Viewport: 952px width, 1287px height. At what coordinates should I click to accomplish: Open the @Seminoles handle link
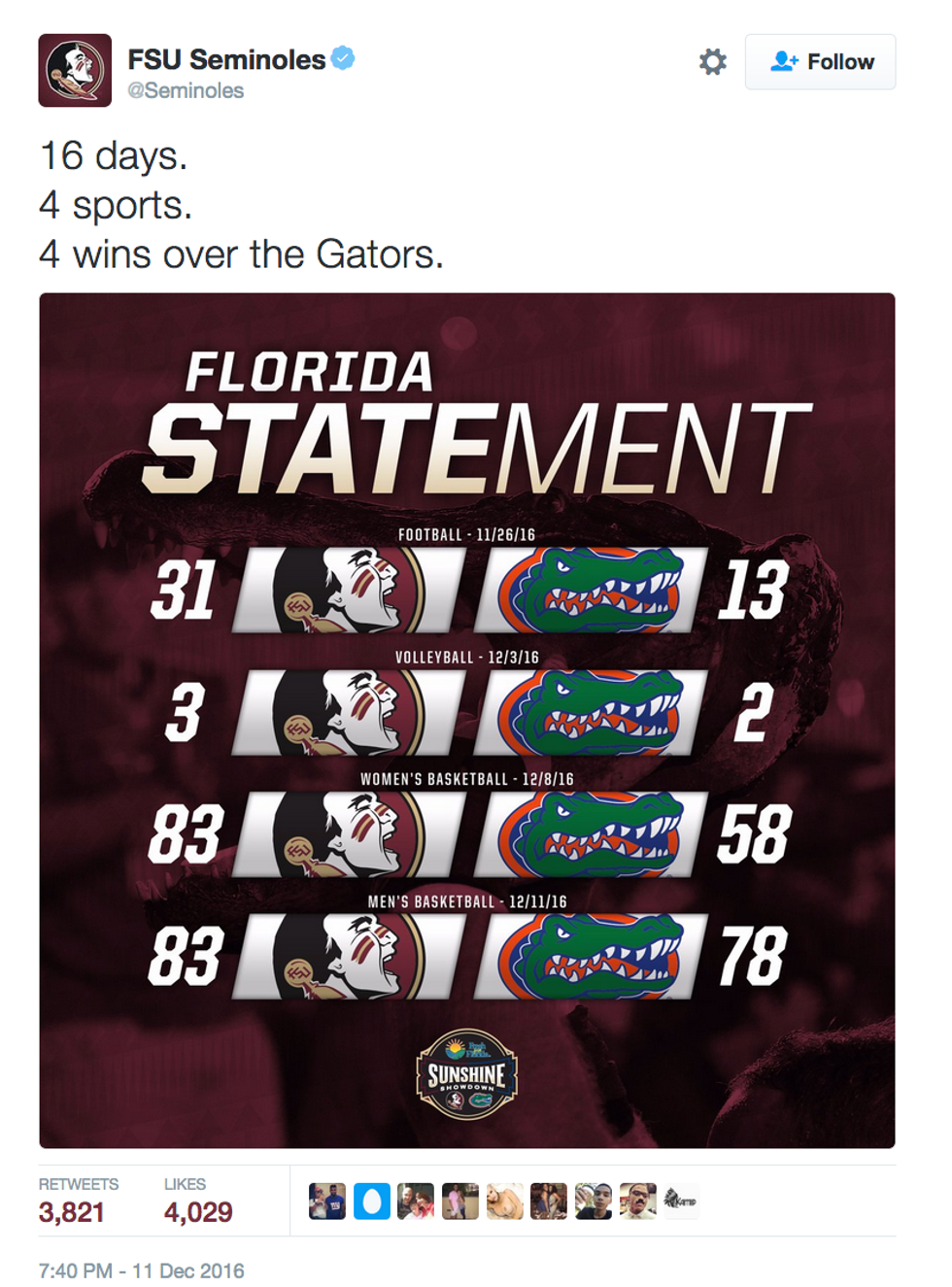[186, 90]
